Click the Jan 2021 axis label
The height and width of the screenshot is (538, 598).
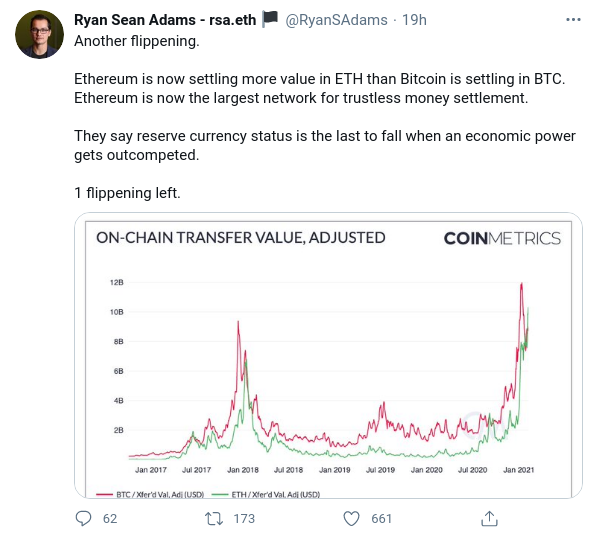(x=518, y=470)
